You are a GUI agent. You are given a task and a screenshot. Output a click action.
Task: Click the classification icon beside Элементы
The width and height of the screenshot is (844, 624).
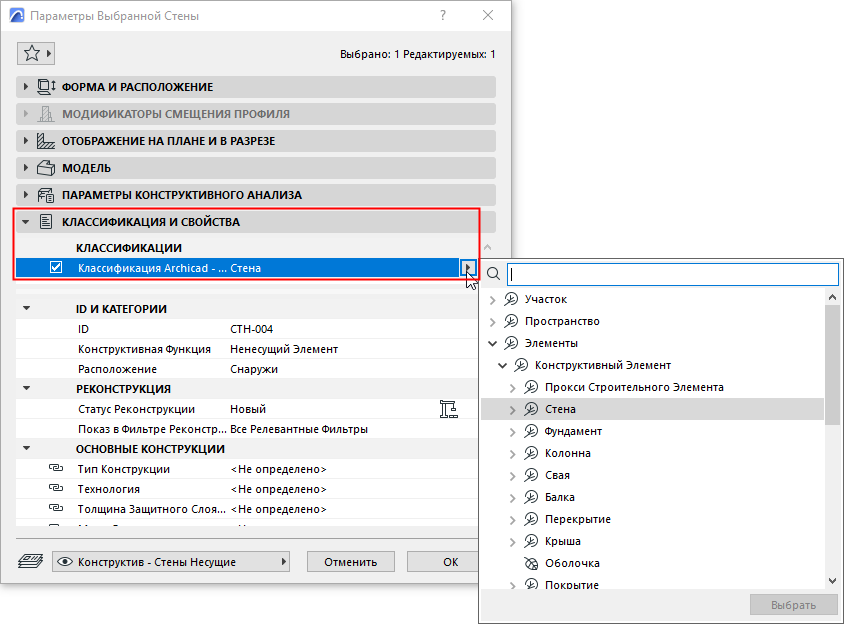[511, 343]
